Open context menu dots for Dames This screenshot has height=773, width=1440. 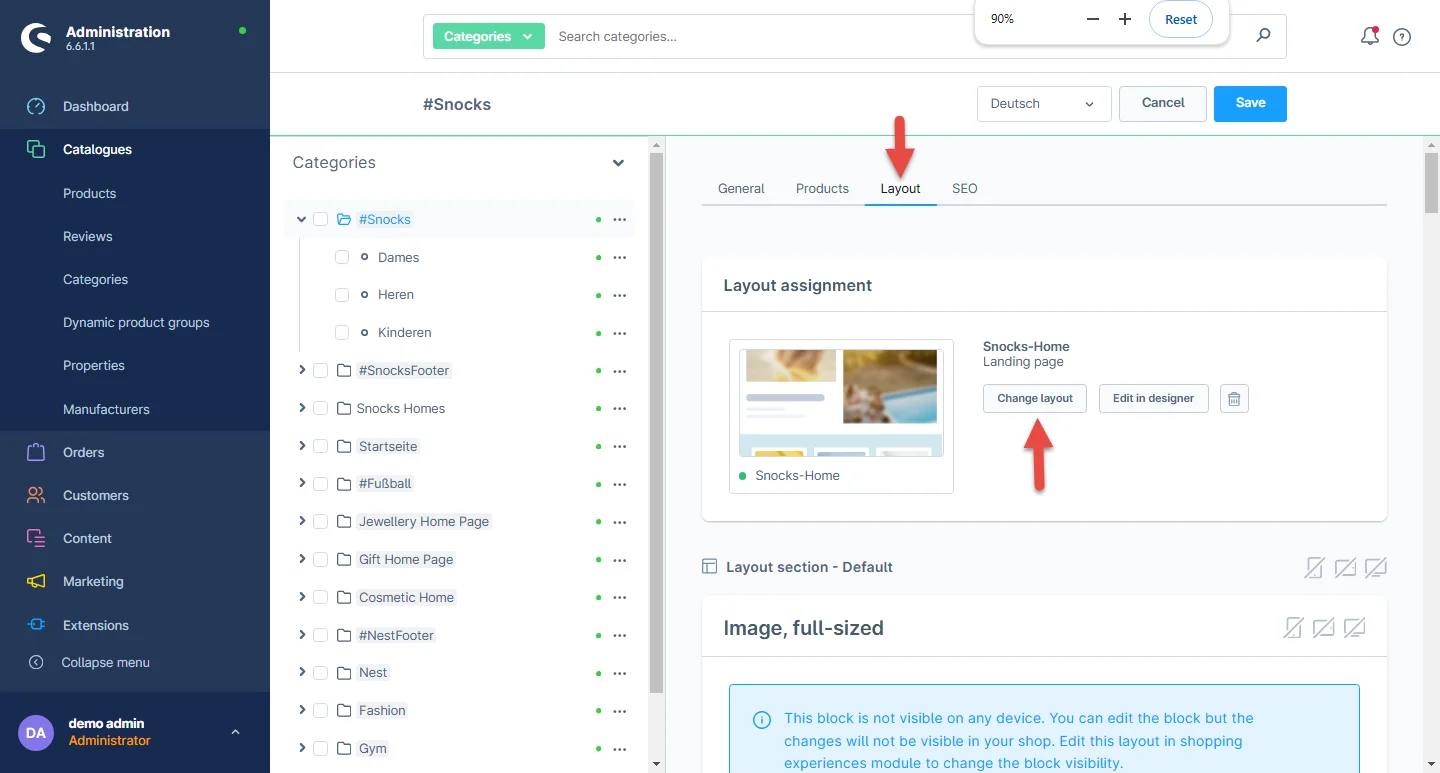point(619,257)
